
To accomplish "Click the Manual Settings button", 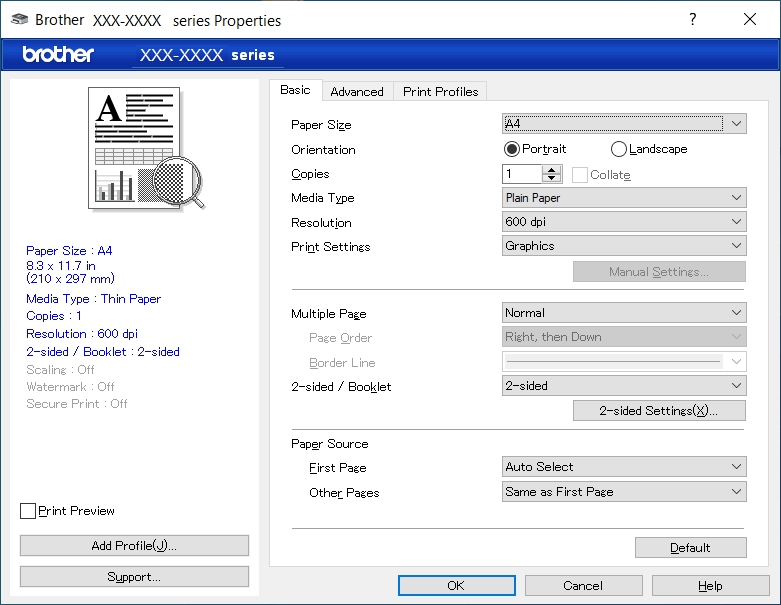I will click(659, 271).
